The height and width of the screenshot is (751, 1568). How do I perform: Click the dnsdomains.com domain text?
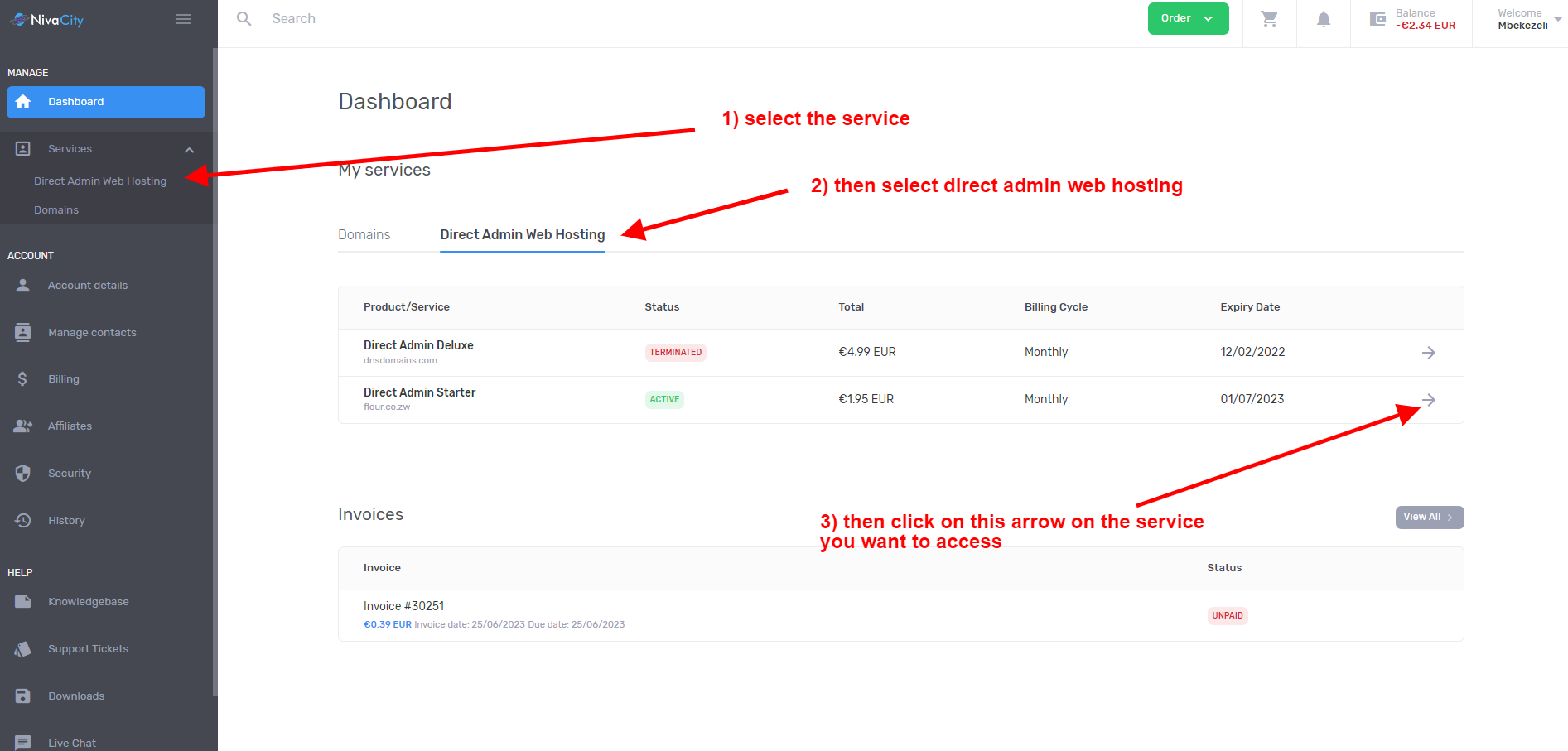click(400, 361)
